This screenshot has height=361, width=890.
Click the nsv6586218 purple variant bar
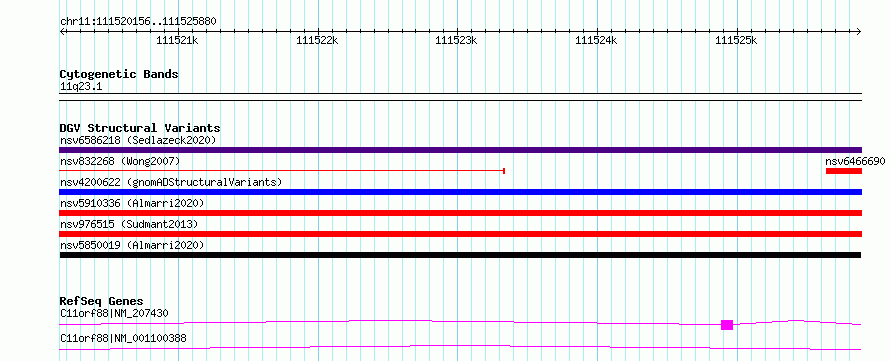click(460, 150)
